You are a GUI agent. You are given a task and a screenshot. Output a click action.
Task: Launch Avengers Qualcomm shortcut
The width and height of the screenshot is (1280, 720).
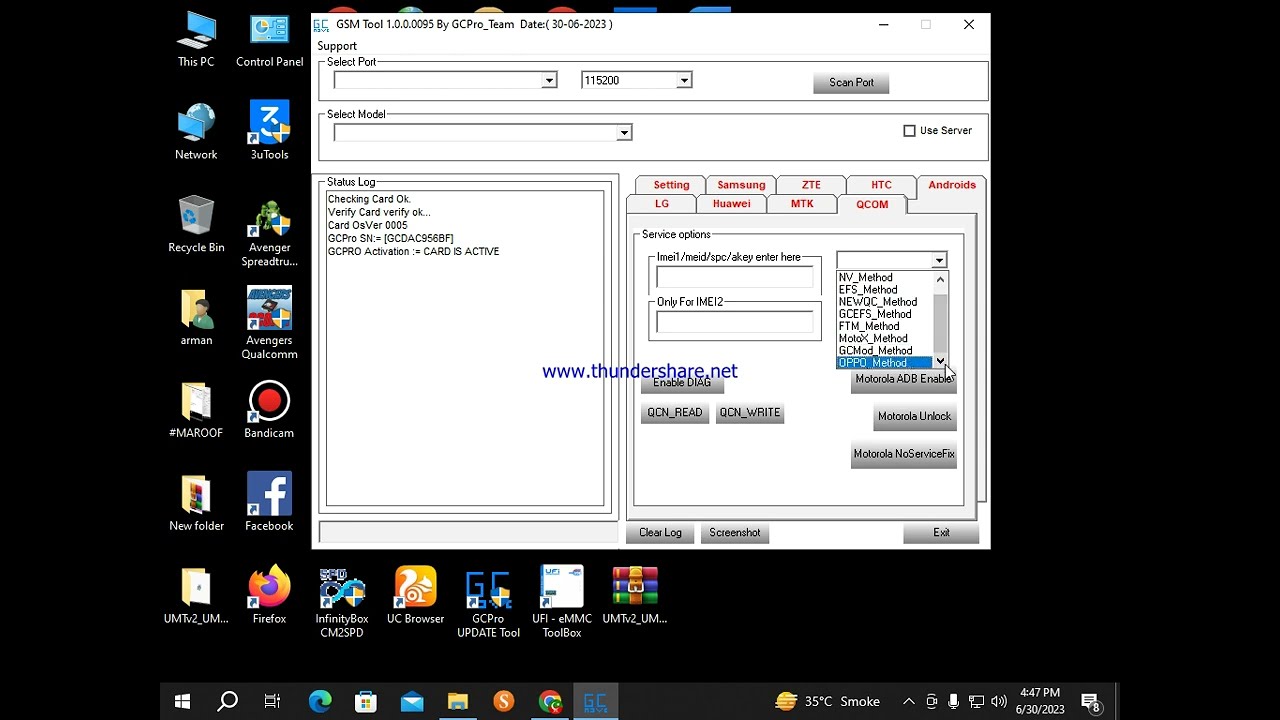[x=269, y=324]
